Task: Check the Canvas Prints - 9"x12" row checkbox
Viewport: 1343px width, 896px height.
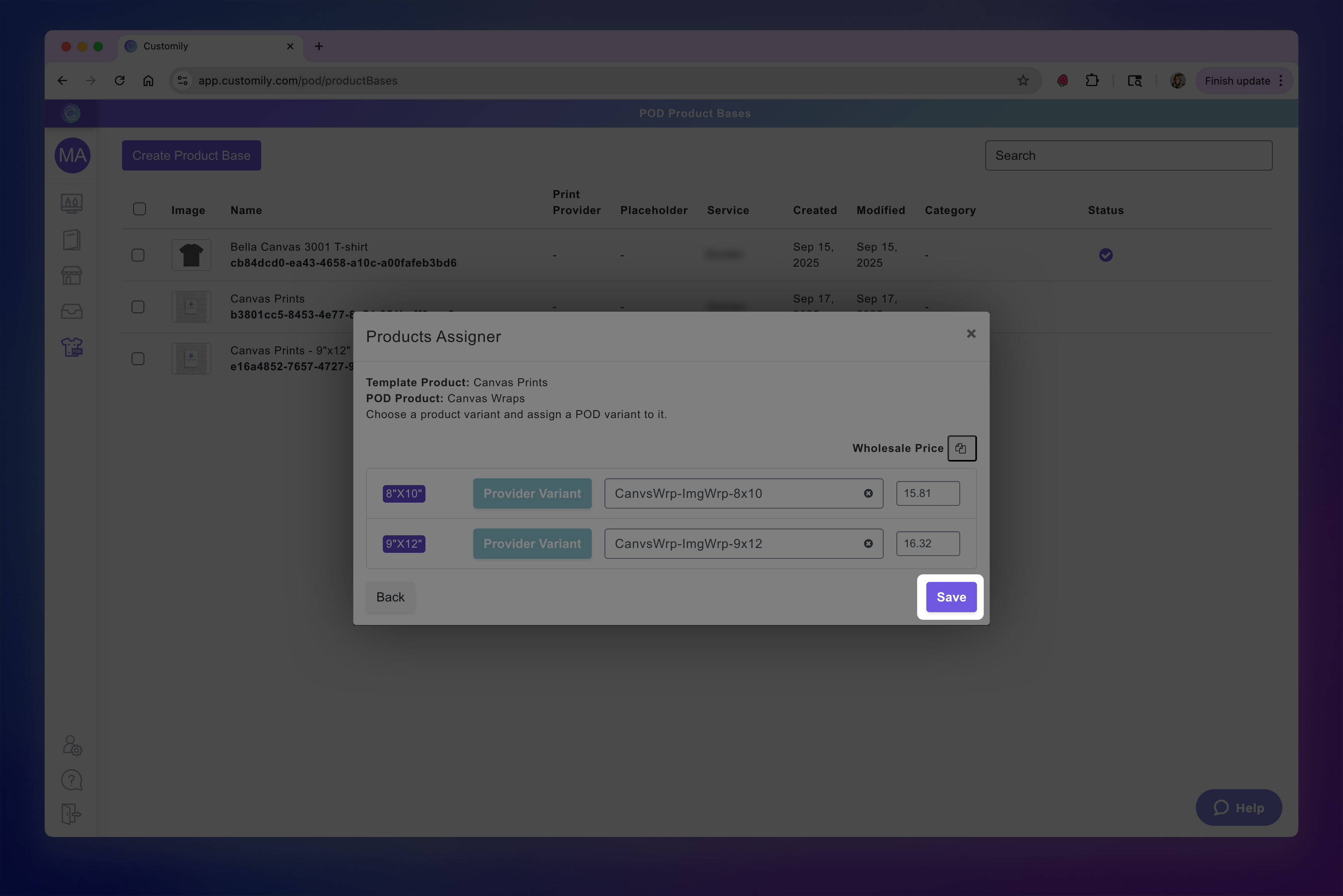Action: coord(138,359)
